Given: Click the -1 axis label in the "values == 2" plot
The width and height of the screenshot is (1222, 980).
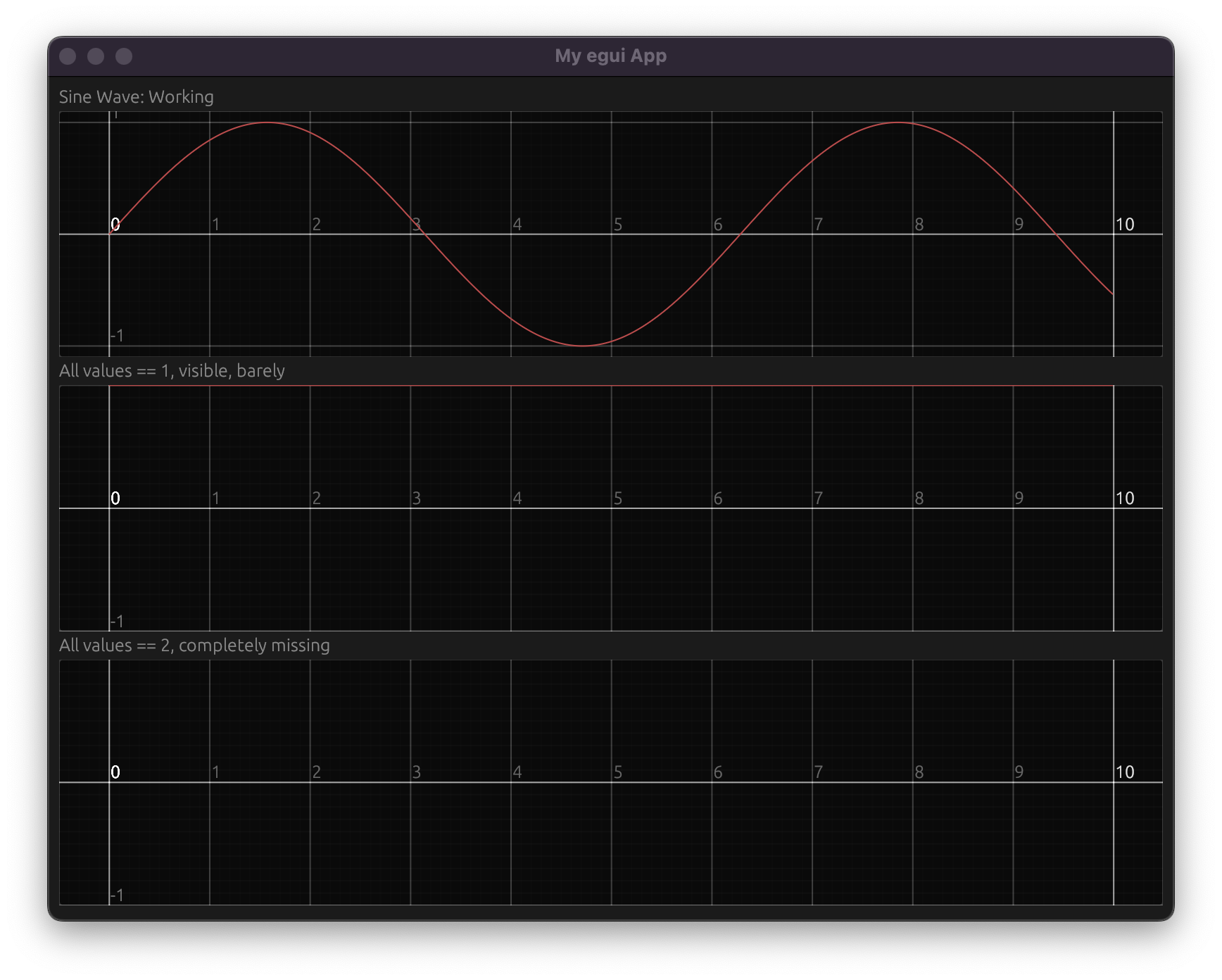Looking at the screenshot, I should coord(118,896).
